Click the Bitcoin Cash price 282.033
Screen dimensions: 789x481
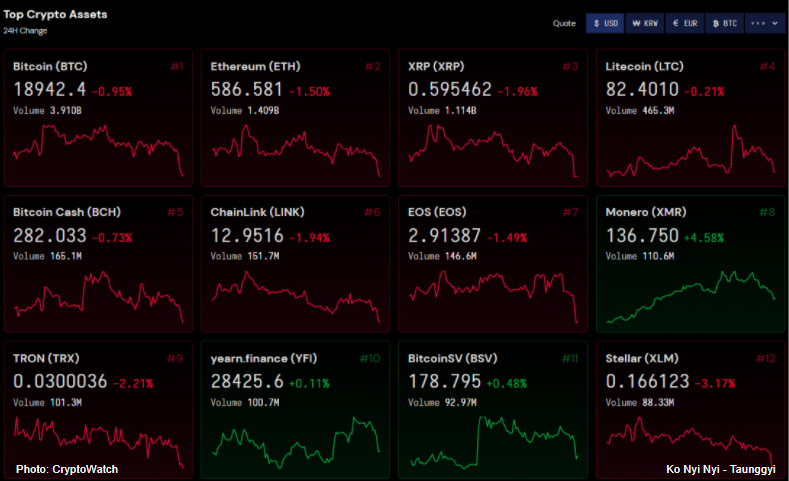(x=49, y=235)
